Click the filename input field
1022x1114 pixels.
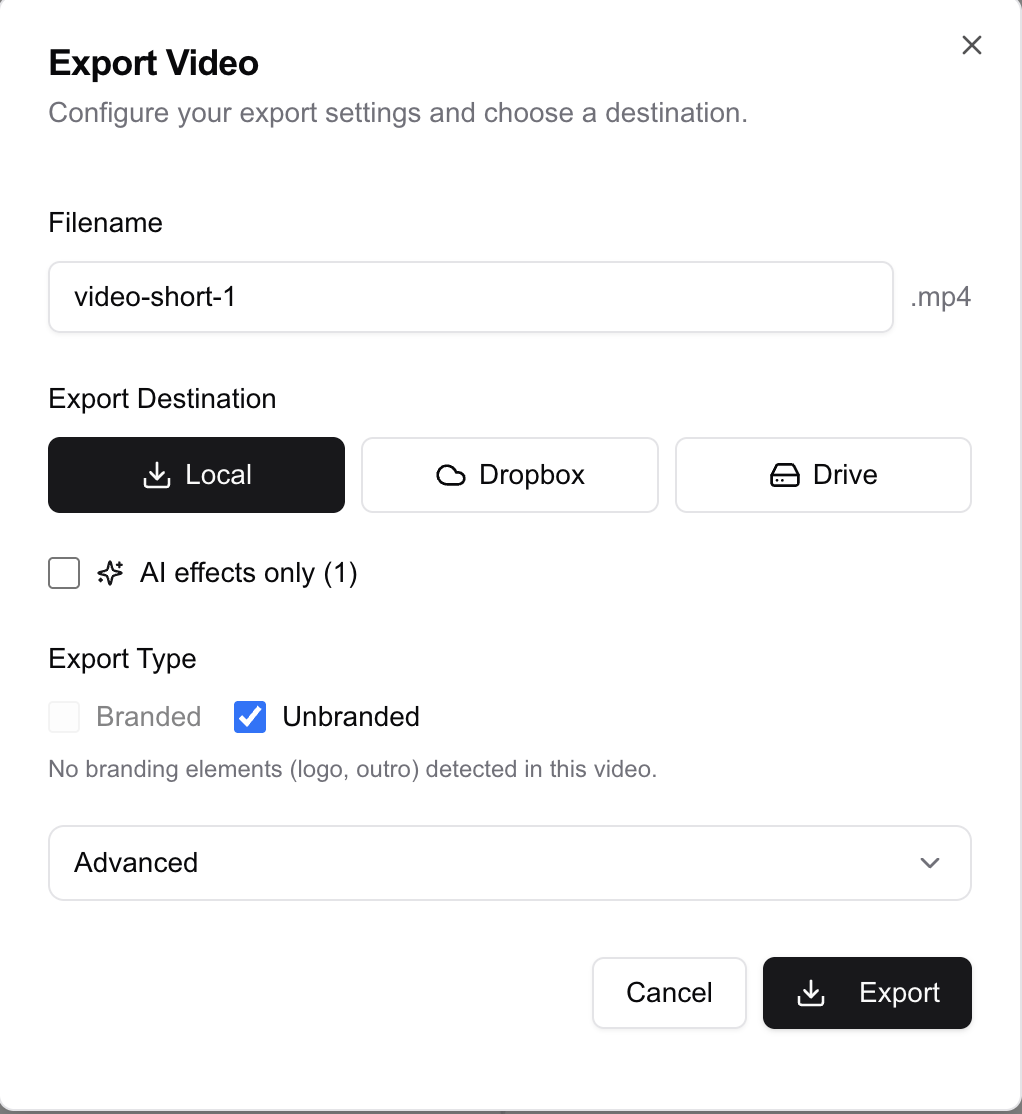(x=470, y=296)
